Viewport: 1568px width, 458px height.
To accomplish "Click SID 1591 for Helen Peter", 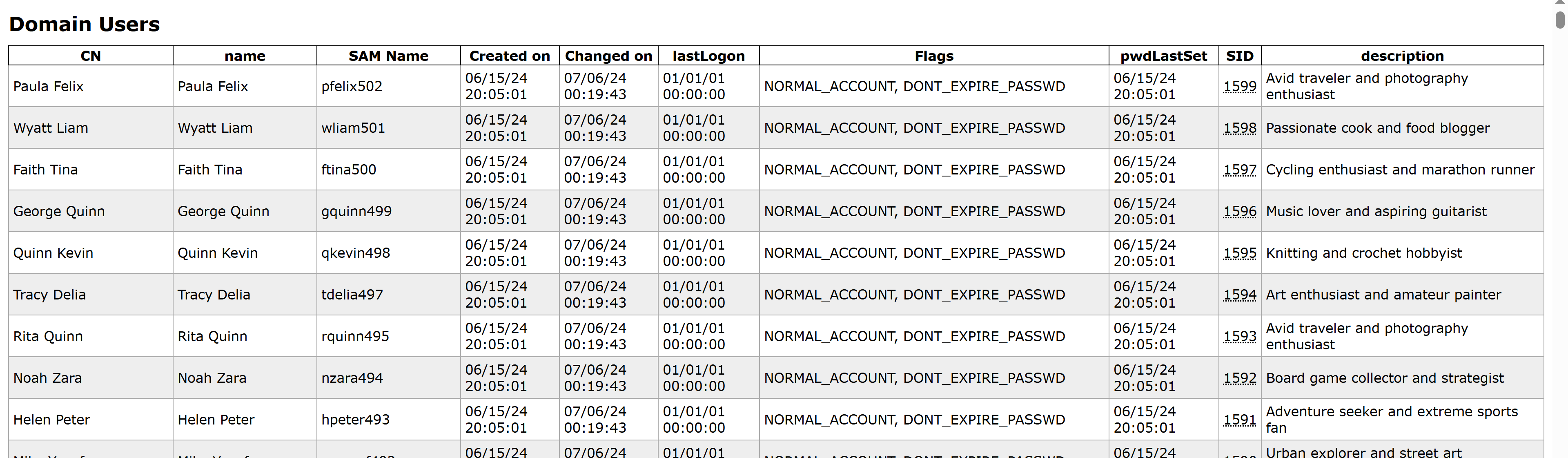I will tap(1239, 420).
